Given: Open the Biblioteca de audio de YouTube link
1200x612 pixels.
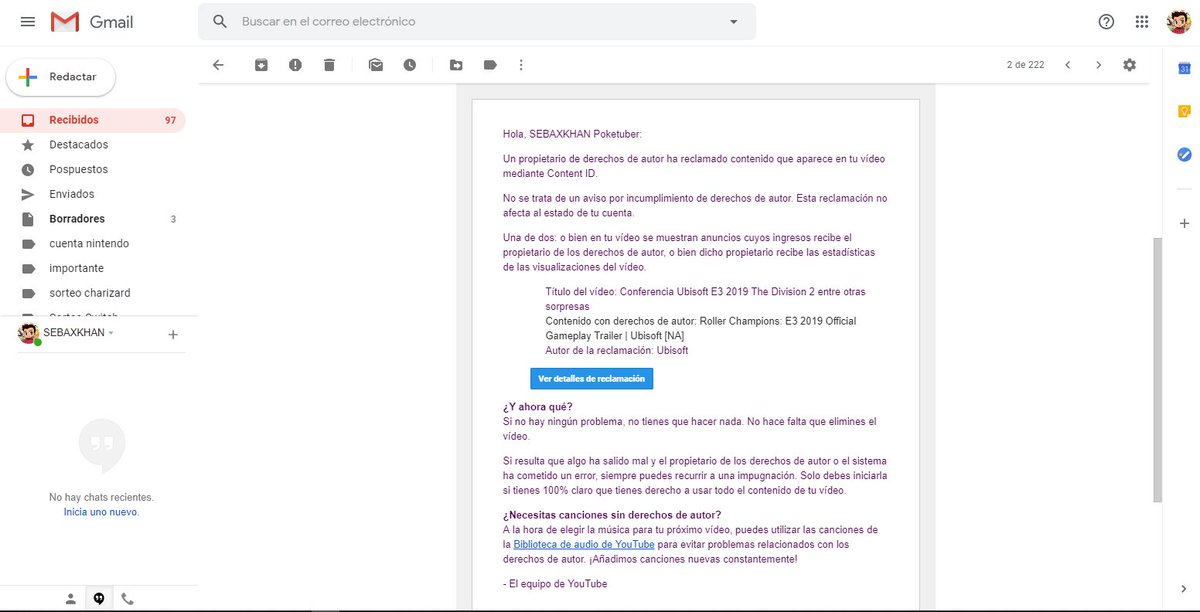Looking at the screenshot, I should pos(584,544).
